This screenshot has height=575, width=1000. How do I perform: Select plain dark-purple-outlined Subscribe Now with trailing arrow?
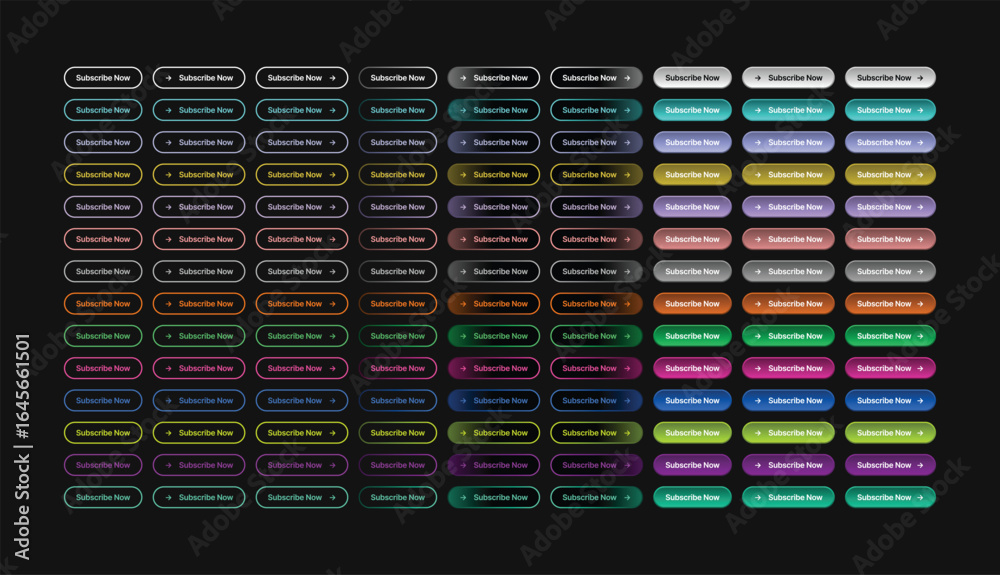[302, 465]
